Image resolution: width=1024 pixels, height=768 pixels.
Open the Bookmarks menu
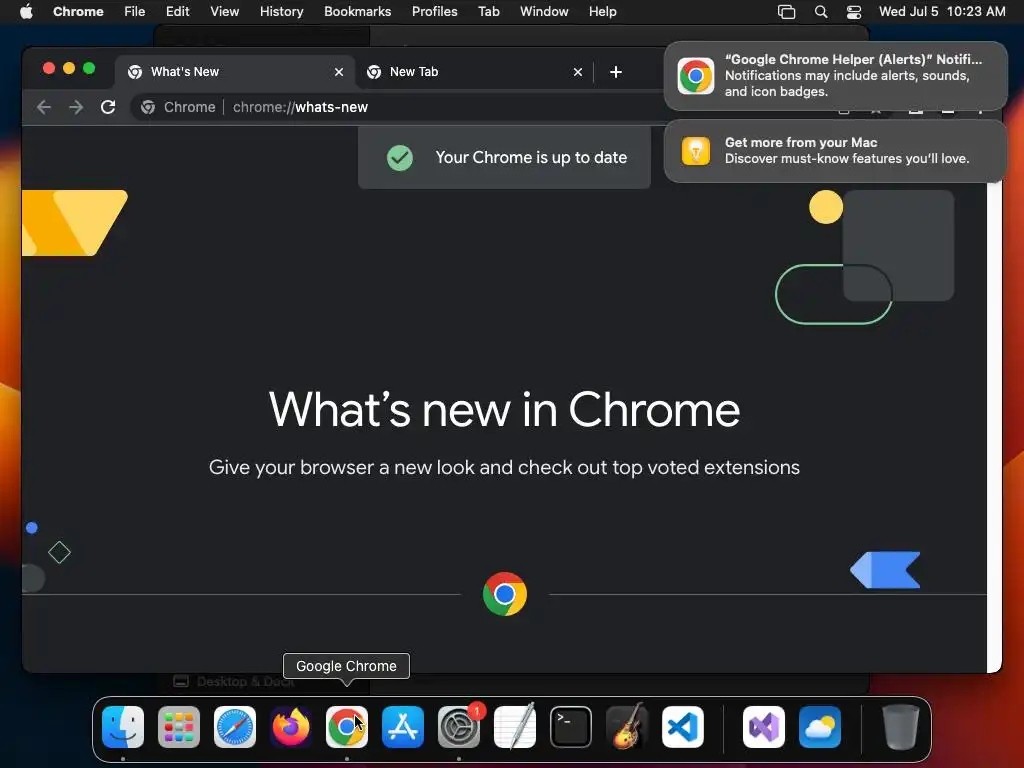pyautogui.click(x=358, y=11)
